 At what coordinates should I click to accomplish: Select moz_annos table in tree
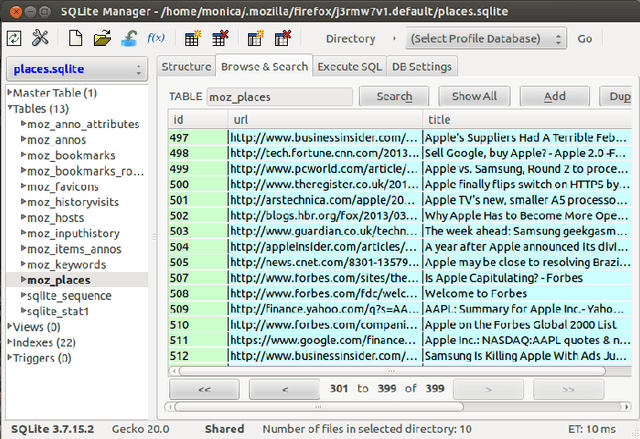click(x=56, y=140)
